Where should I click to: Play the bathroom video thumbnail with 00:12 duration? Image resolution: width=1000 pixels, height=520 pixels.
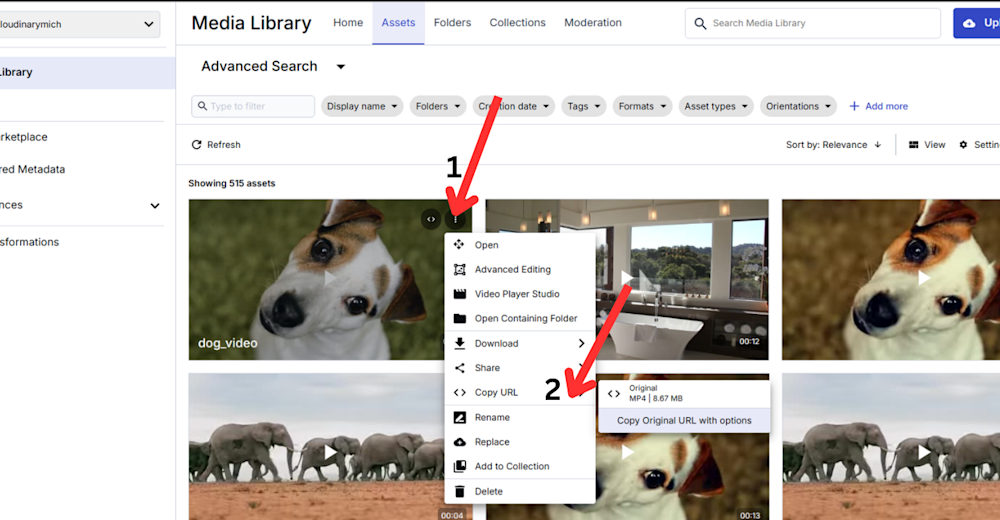click(x=627, y=279)
